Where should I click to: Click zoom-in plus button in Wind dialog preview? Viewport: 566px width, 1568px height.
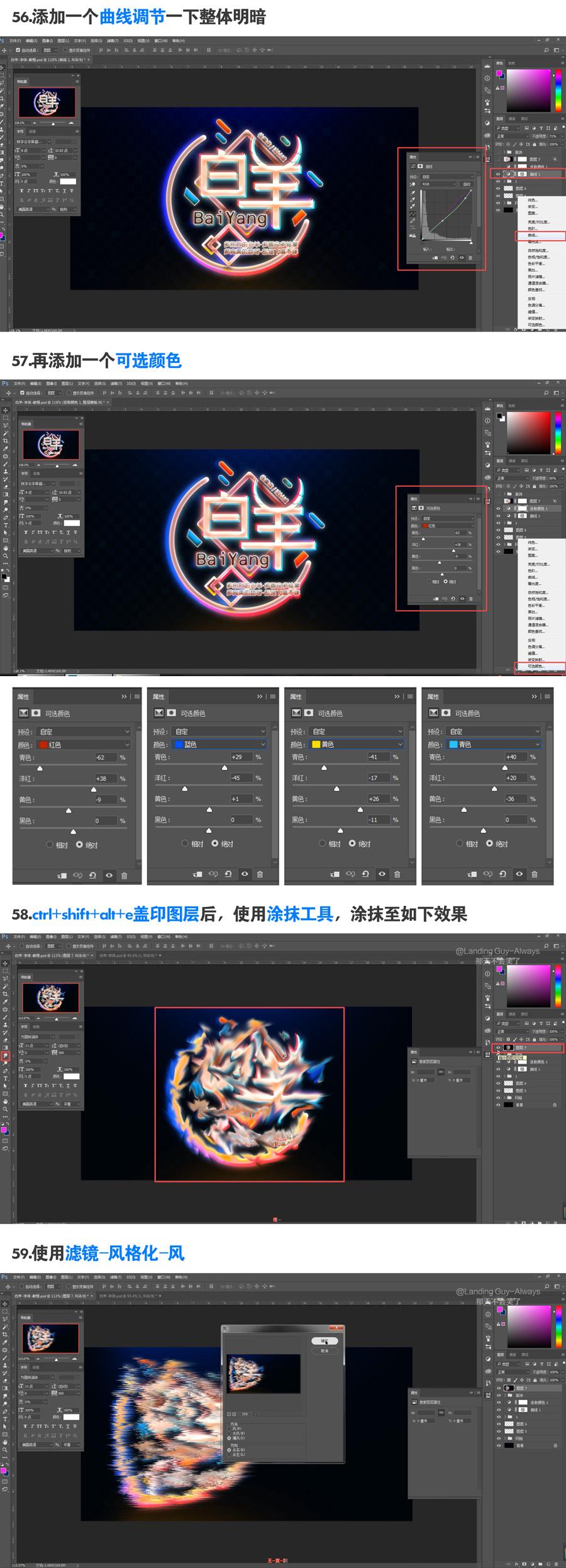[234, 1414]
